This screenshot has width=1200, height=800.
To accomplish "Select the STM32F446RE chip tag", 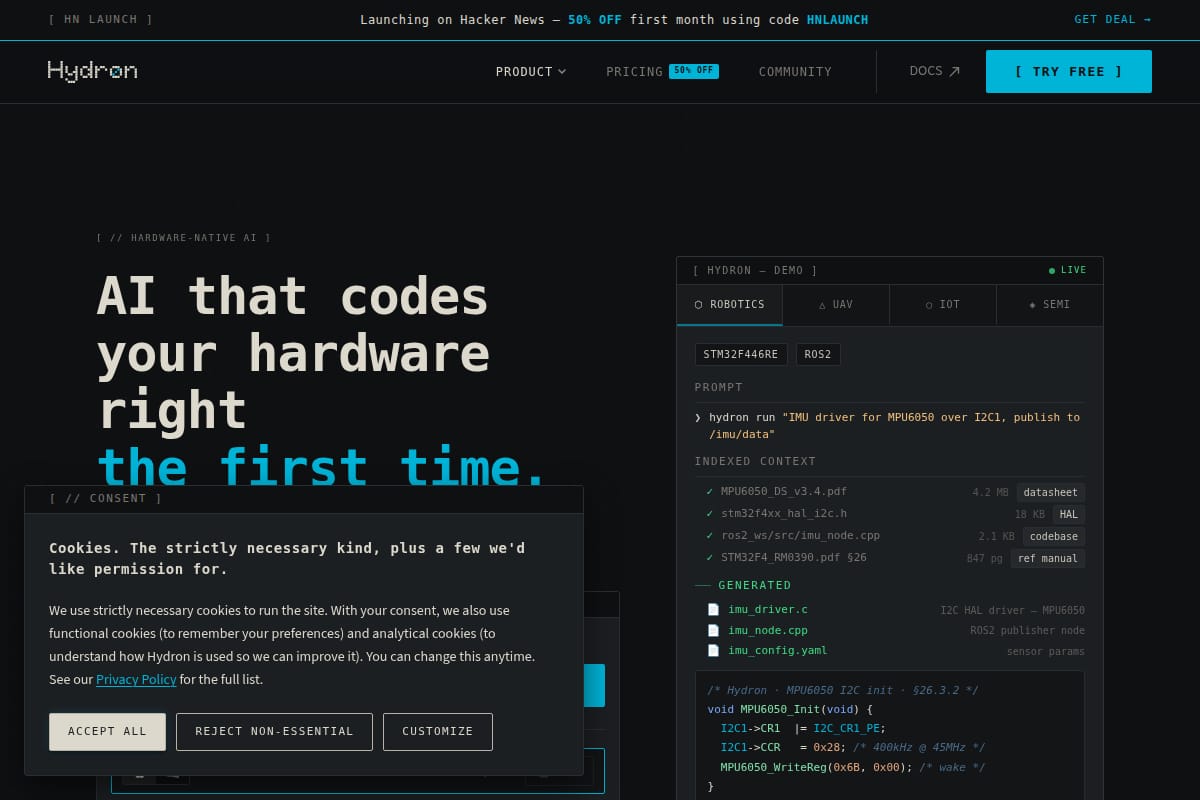I will tap(741, 354).
